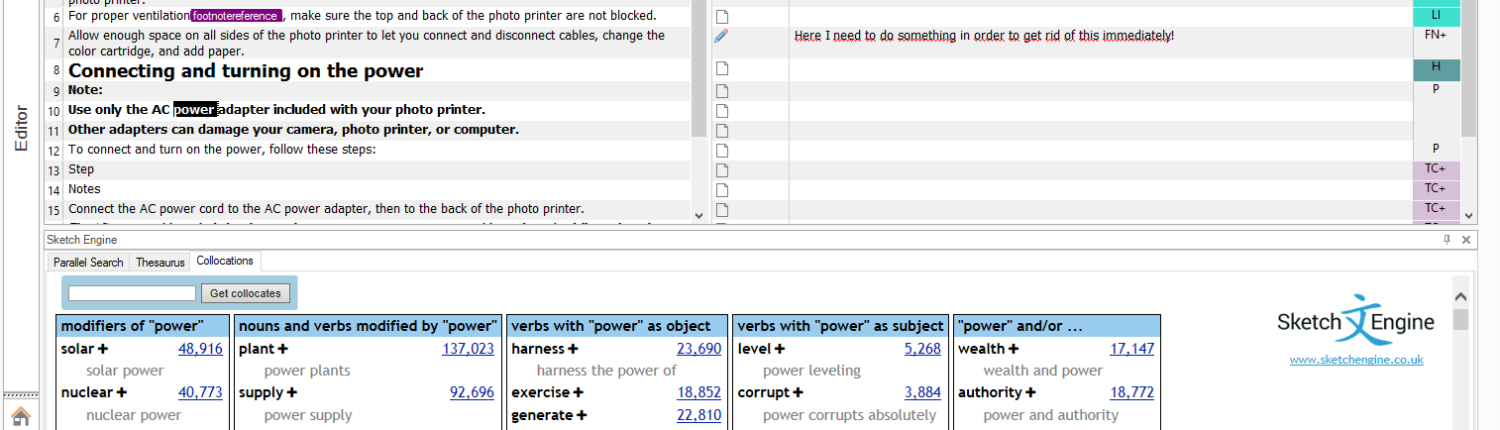This screenshot has height=430, width=1500.
Task: Click the collocates search text field
Action: pos(132,293)
